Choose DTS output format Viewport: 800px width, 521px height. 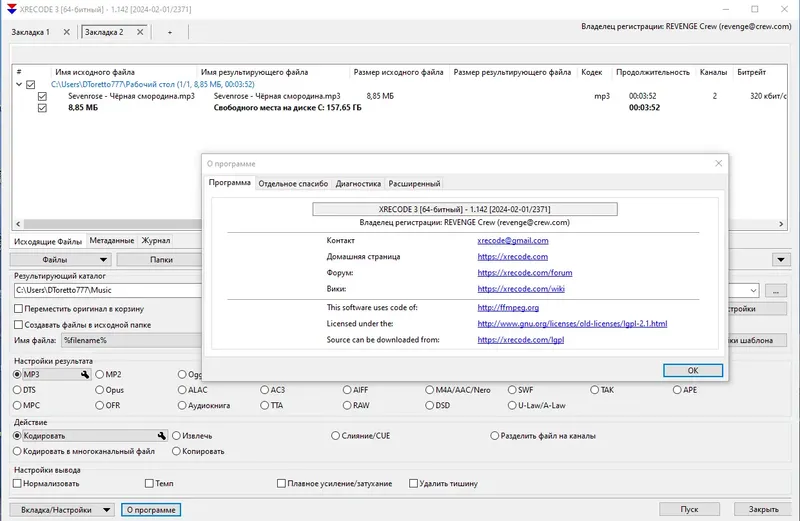pyautogui.click(x=17, y=390)
